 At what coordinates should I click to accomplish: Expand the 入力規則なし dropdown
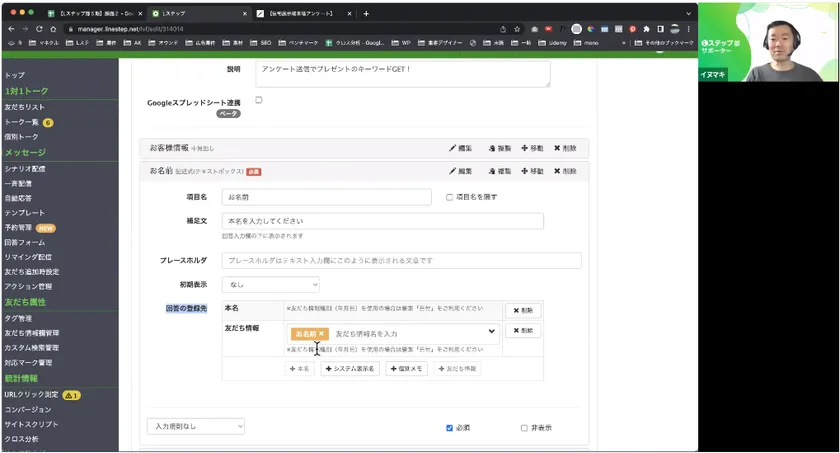point(195,426)
